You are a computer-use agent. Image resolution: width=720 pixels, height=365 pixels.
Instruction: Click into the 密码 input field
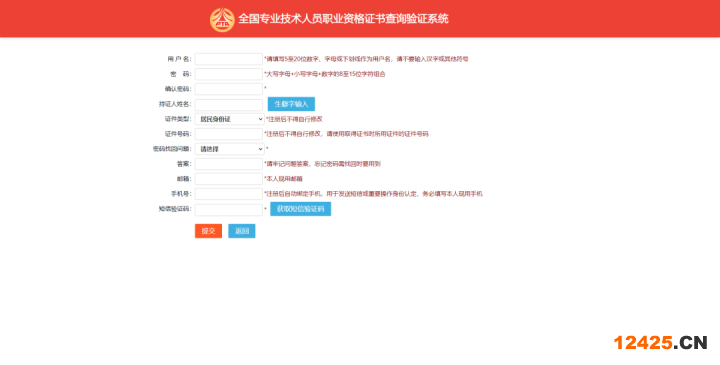click(x=229, y=74)
